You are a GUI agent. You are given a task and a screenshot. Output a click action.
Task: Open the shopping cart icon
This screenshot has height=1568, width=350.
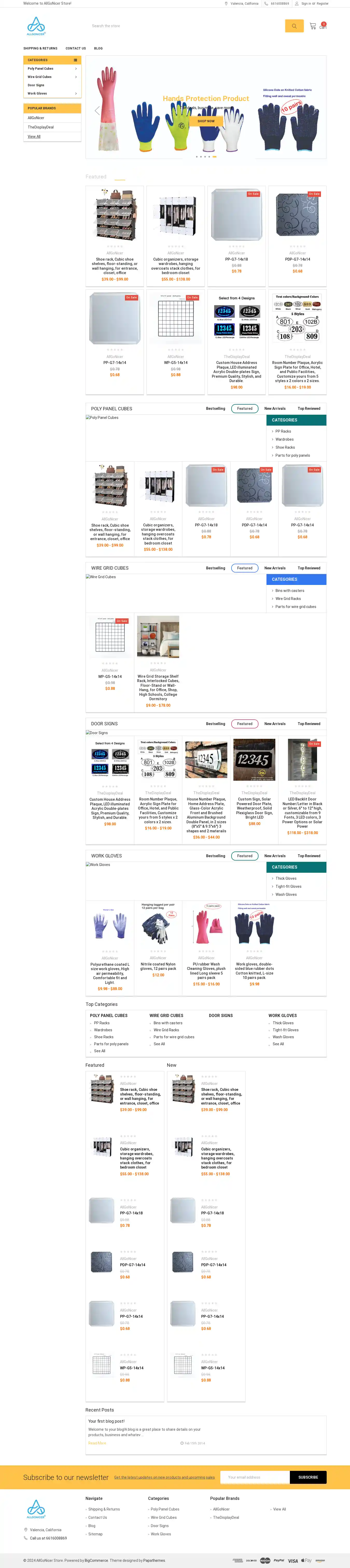(313, 26)
